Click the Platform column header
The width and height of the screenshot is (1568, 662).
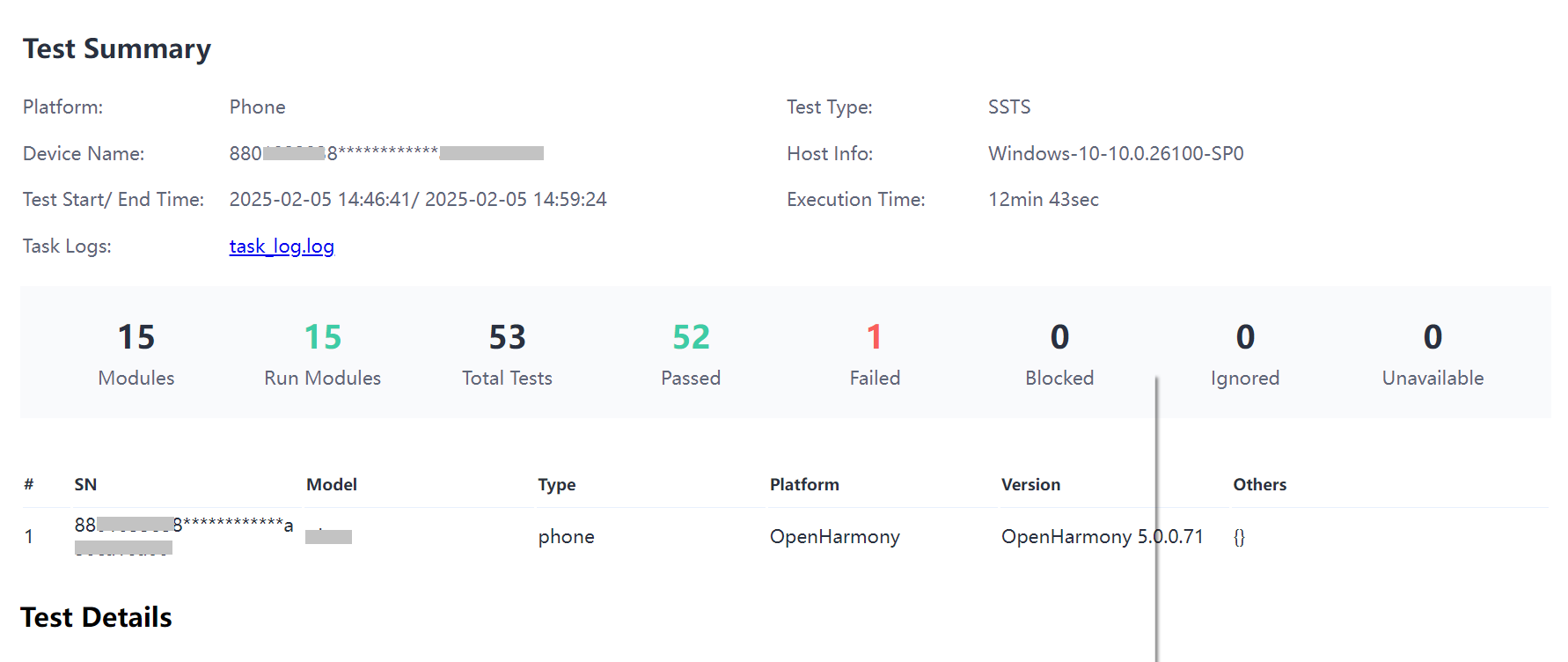coord(804,485)
